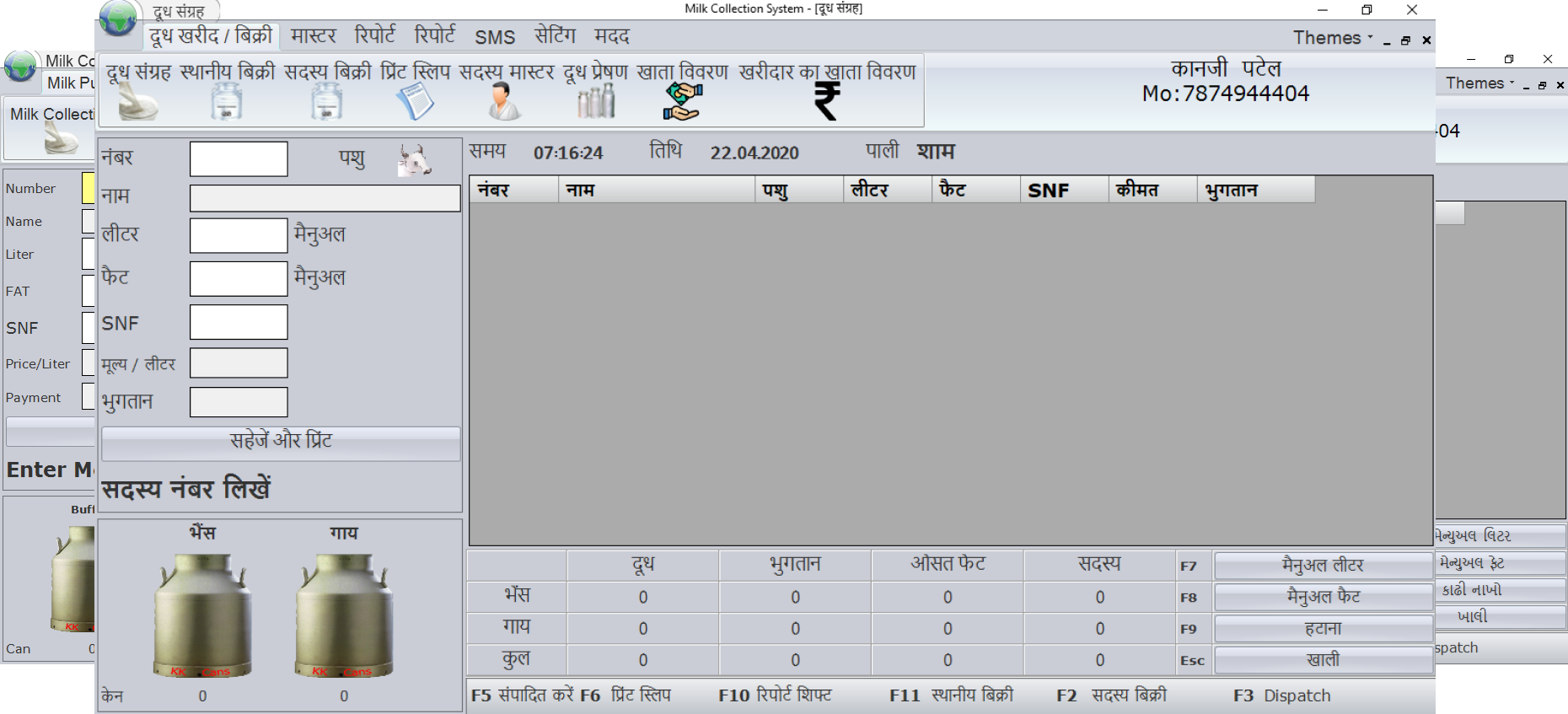Click the दूध प्रेषण bottles icon
Viewport: 1568px width, 714px height.
tap(596, 102)
